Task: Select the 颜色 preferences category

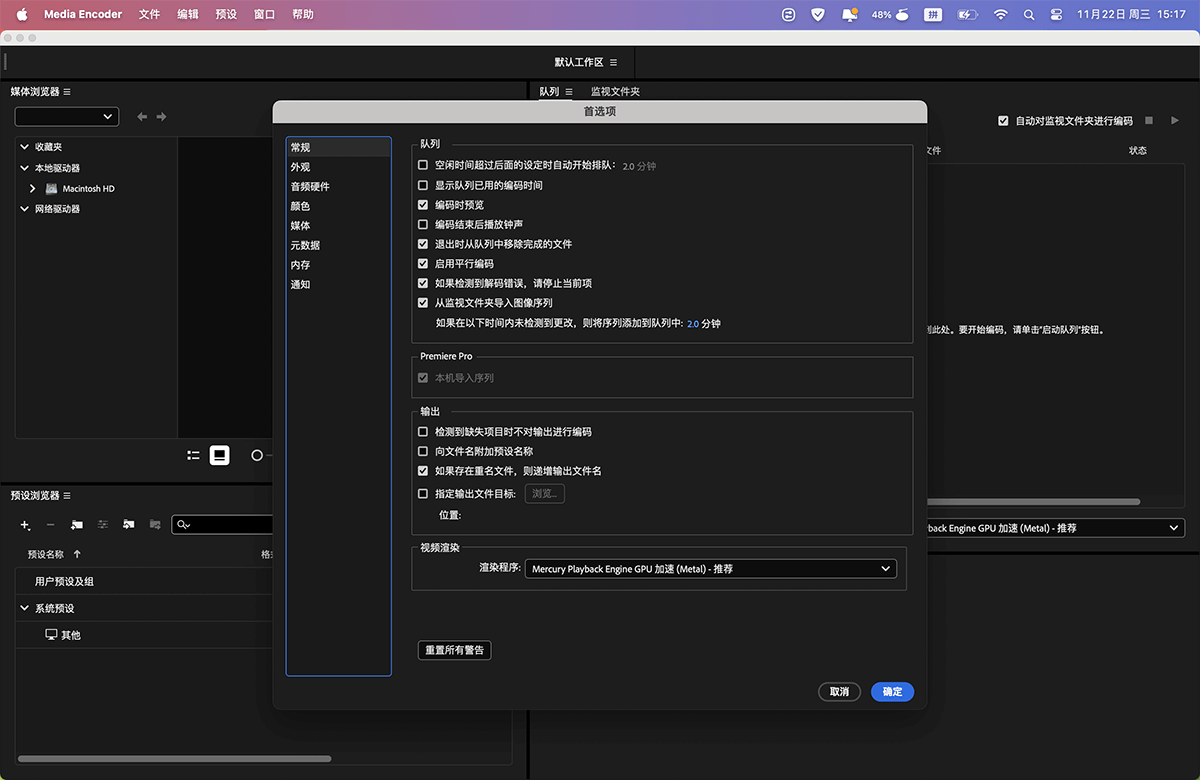Action: coord(300,206)
